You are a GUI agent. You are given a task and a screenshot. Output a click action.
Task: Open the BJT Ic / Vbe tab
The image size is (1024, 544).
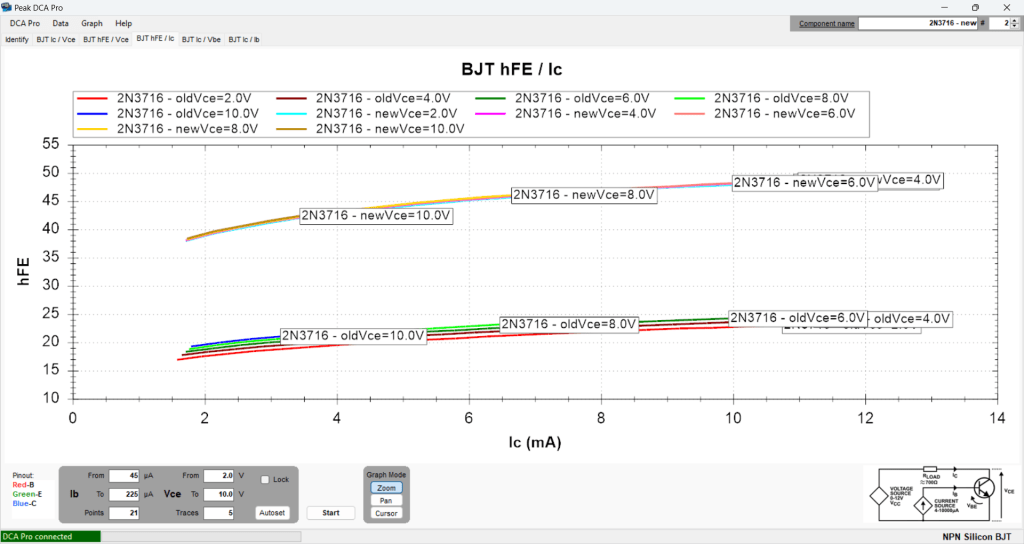(202, 39)
